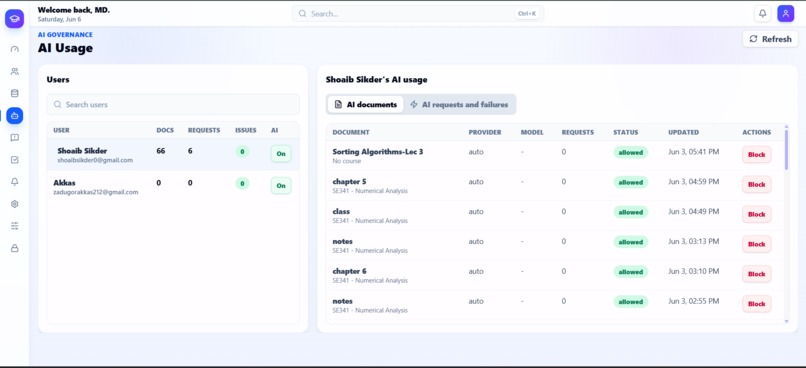Switch to AI requests and failures tab
The width and height of the screenshot is (806, 368).
[x=459, y=104]
